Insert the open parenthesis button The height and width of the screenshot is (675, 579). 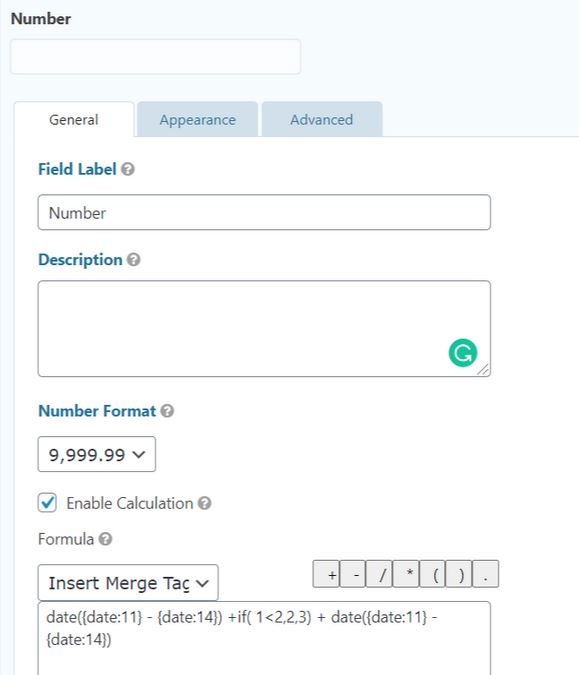pyautogui.click(x=433, y=574)
